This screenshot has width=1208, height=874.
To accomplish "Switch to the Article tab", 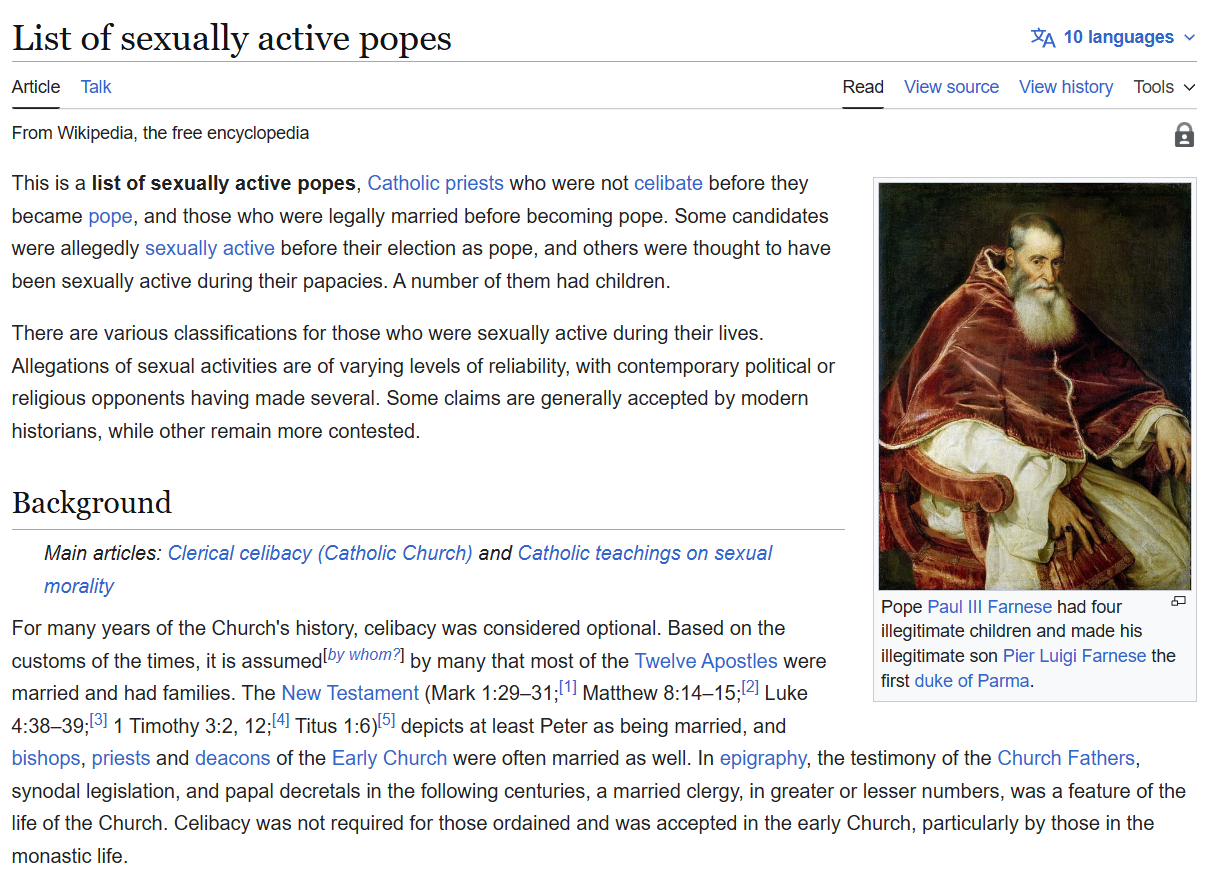I will pyautogui.click(x=36, y=87).
